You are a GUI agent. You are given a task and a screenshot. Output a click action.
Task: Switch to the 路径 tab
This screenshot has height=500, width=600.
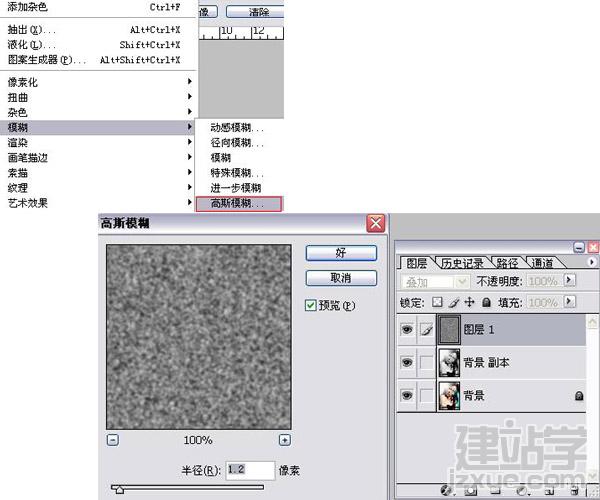(x=507, y=263)
